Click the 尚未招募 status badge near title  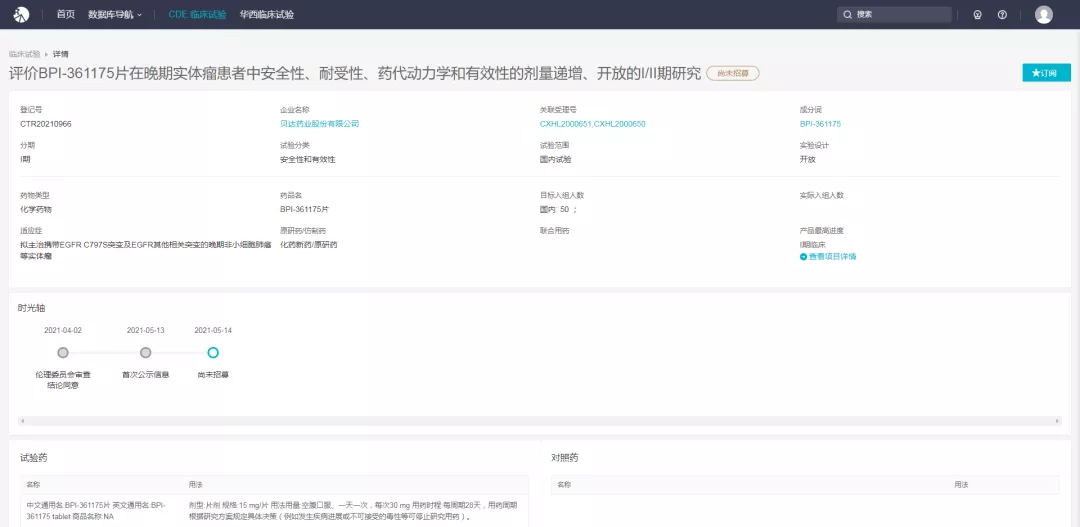[733, 73]
